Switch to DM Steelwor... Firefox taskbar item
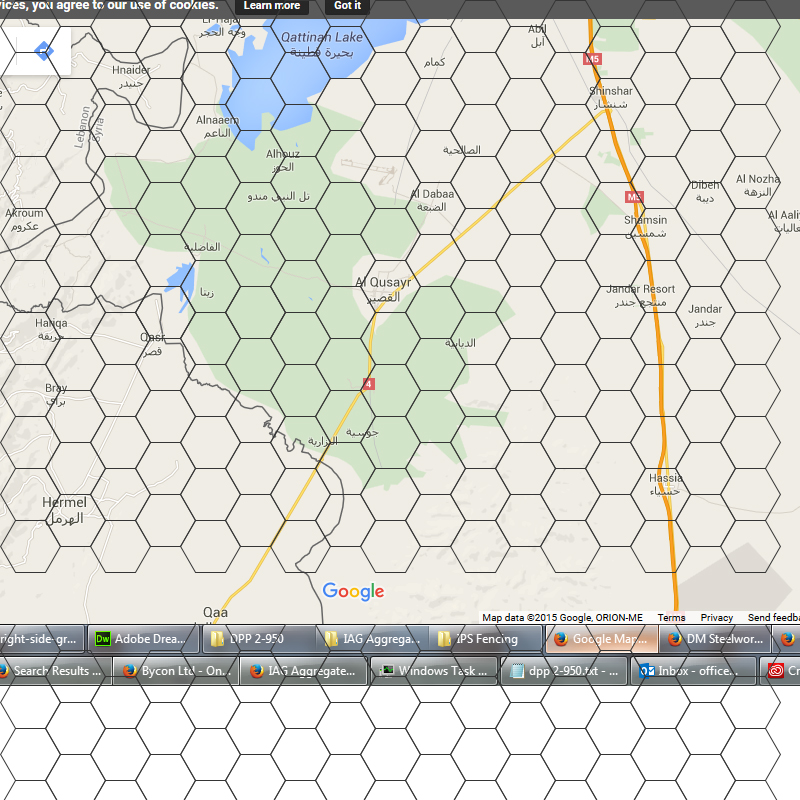Viewport: 800px width, 800px height. pos(715,639)
